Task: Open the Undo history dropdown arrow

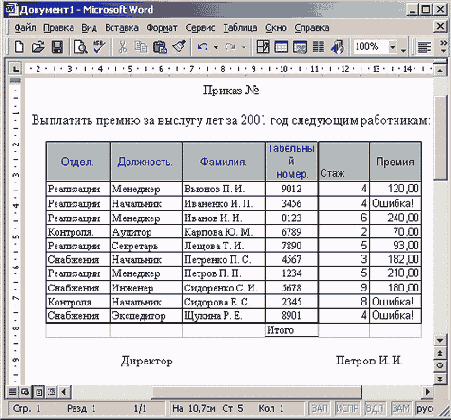Action: [216, 47]
